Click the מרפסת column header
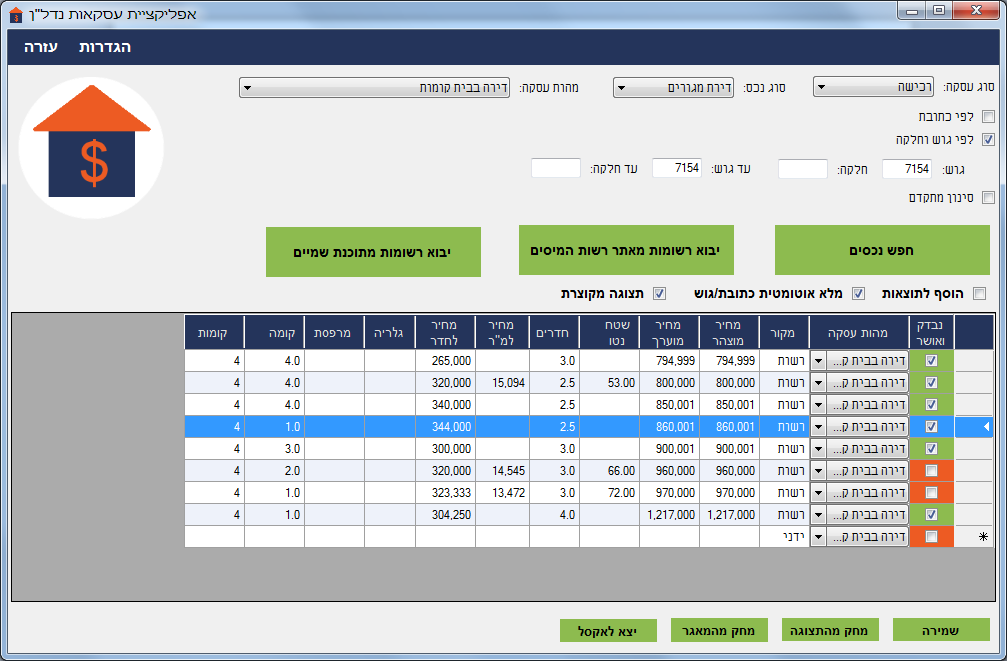The image size is (1007, 661). click(333, 332)
